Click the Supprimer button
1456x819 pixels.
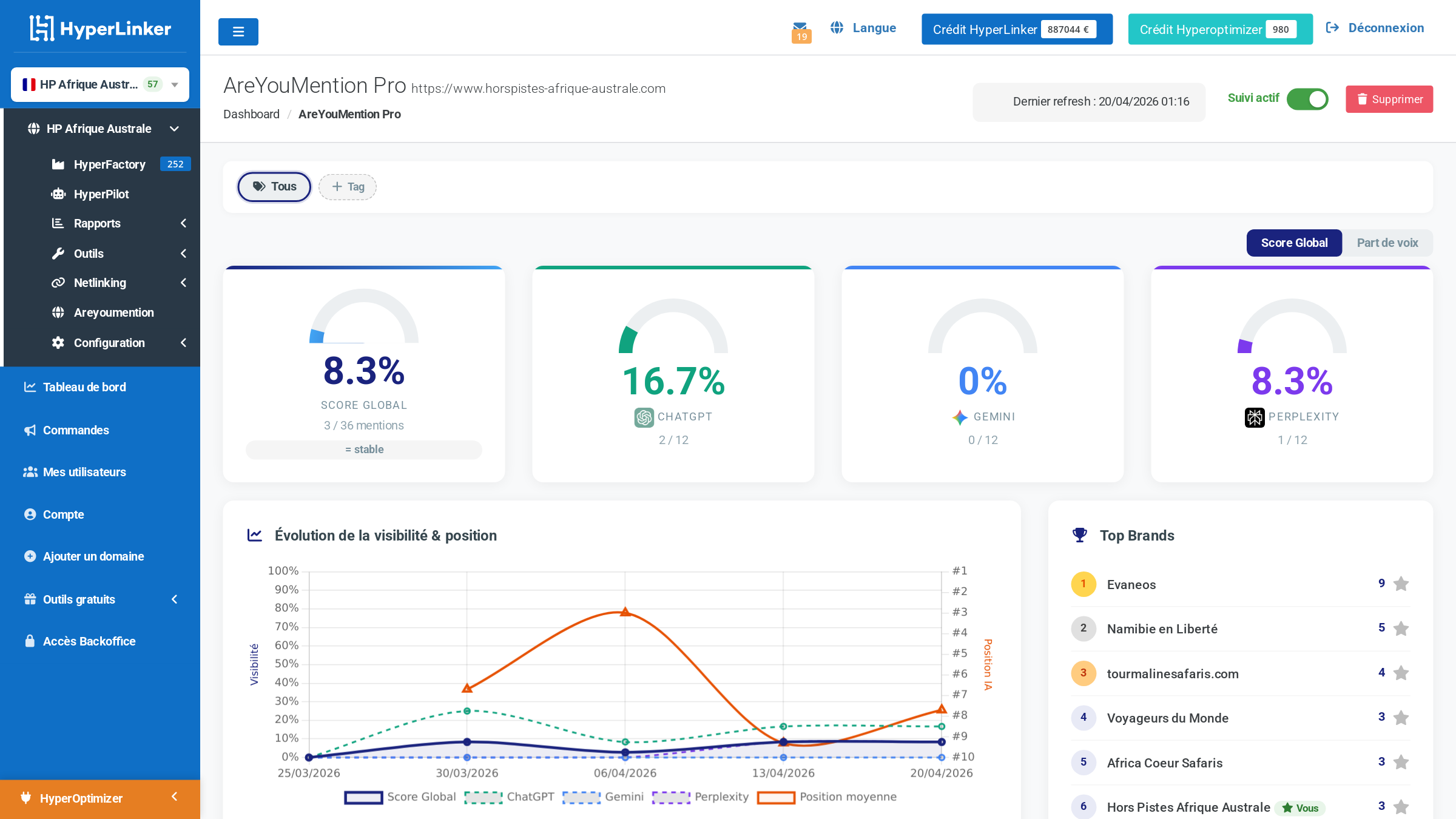1389,99
